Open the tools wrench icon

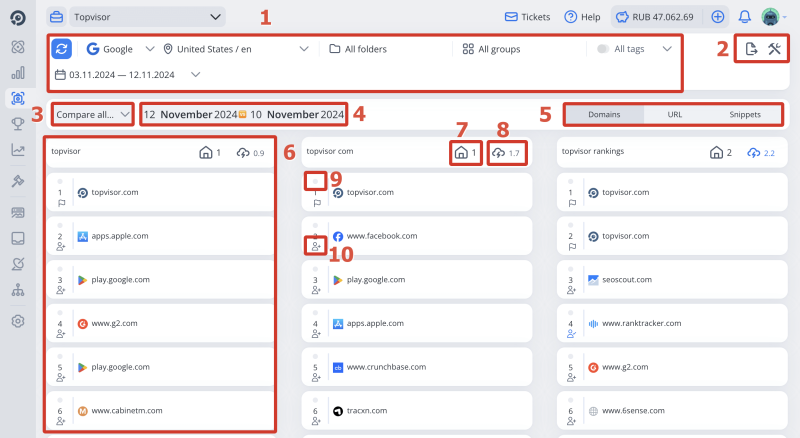pos(774,49)
